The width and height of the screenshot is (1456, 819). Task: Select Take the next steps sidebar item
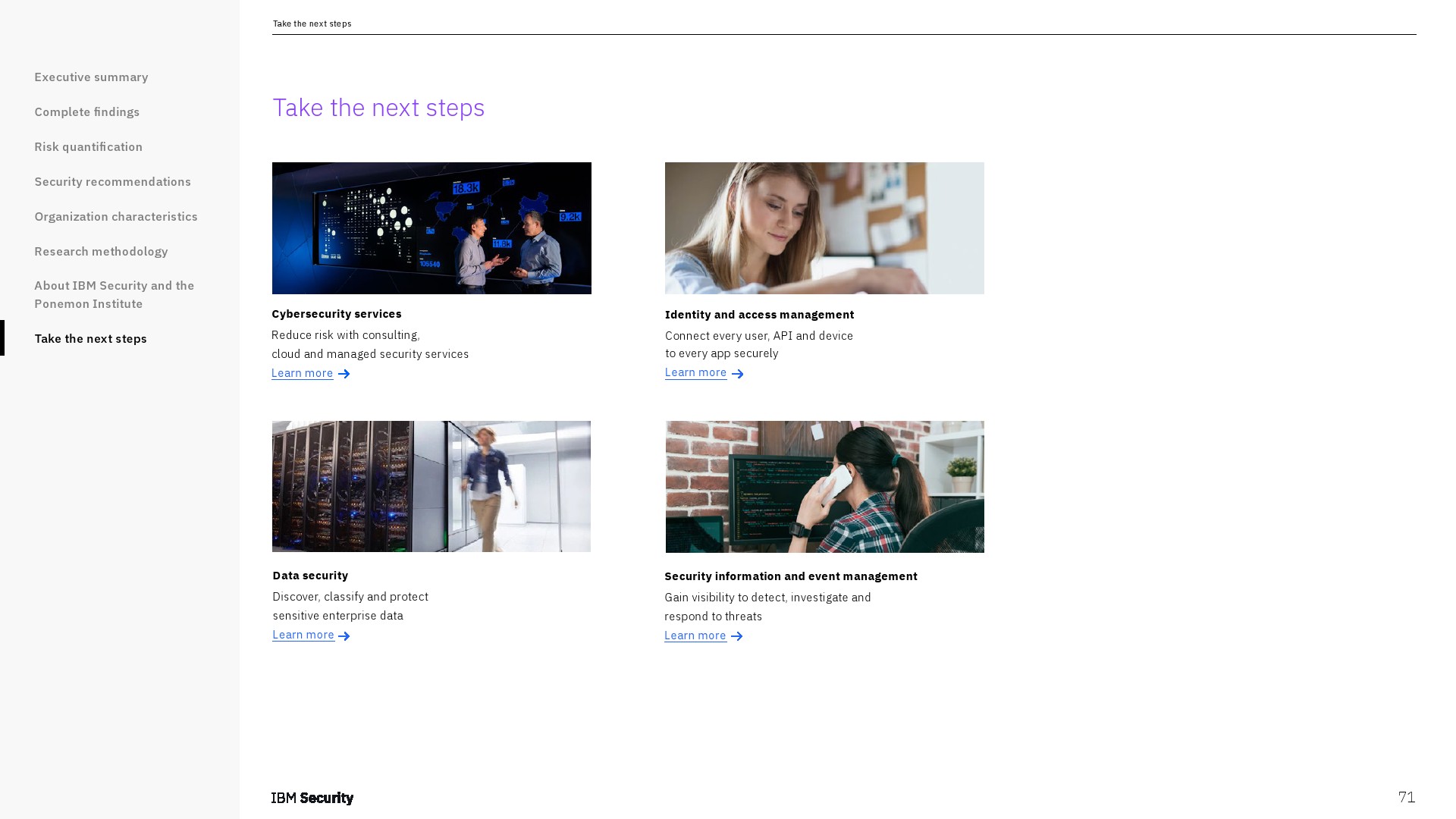click(90, 339)
